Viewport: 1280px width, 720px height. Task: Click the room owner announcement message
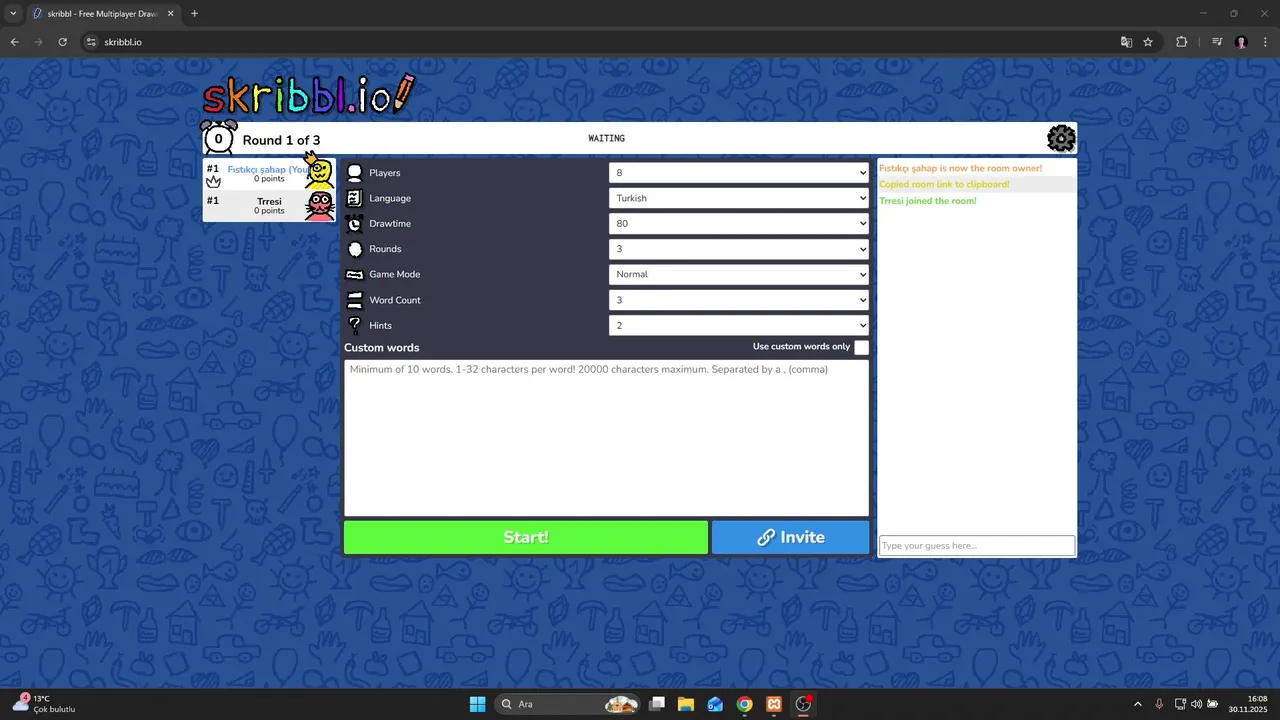coord(960,168)
